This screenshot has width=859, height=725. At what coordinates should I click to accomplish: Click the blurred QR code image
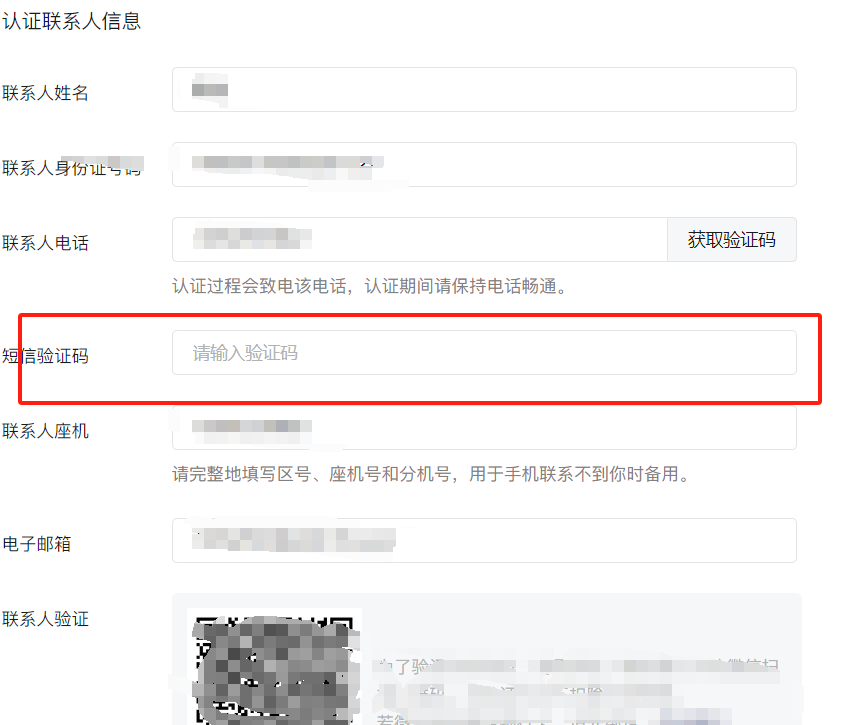[274, 667]
